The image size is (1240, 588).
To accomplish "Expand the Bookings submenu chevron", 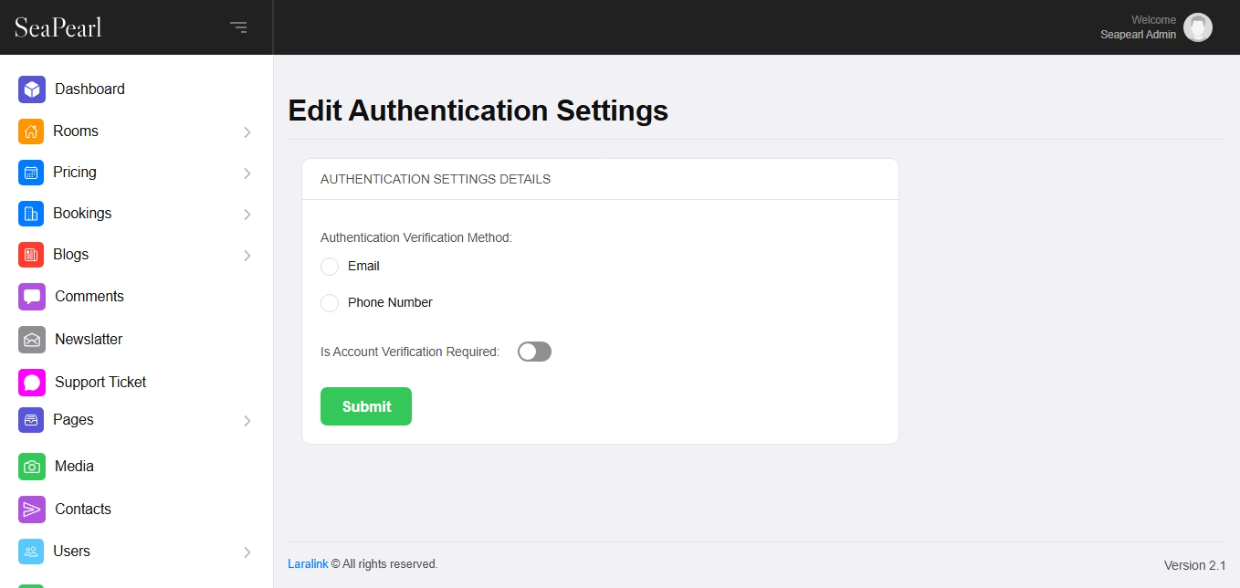I will click(x=247, y=214).
